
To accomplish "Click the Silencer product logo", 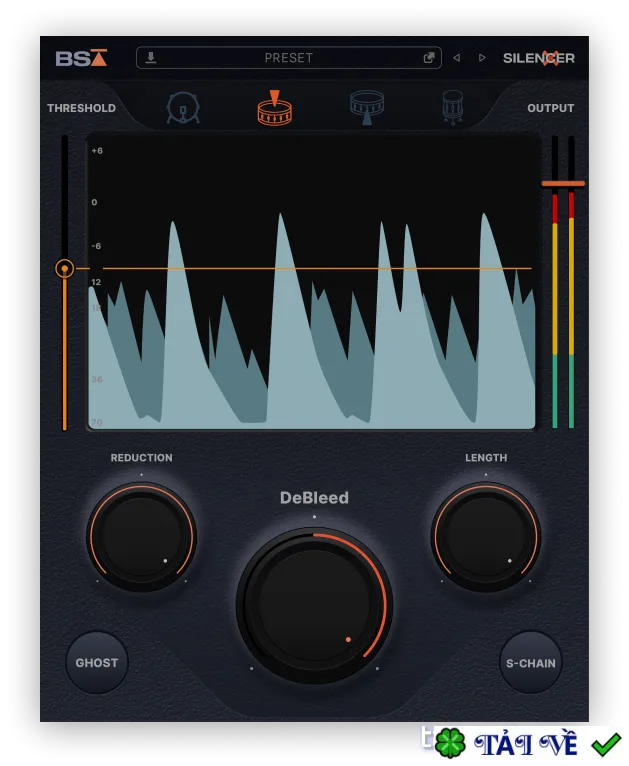I will [539, 58].
